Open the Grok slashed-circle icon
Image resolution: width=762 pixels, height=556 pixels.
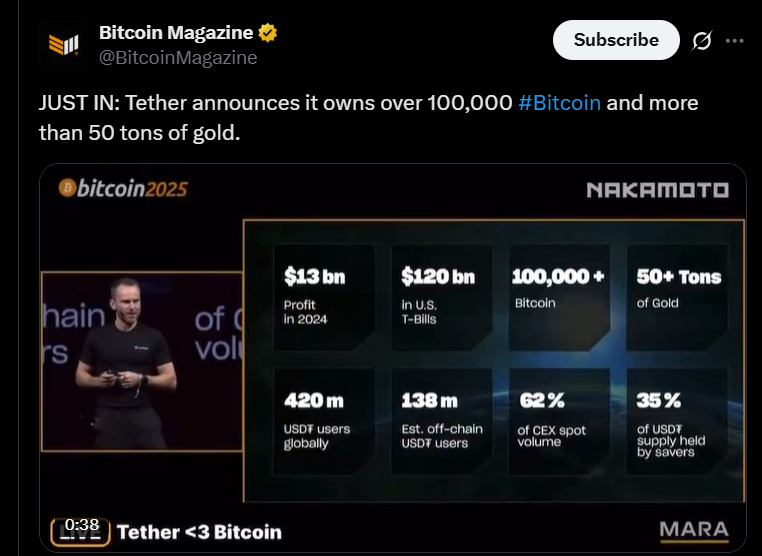click(702, 40)
